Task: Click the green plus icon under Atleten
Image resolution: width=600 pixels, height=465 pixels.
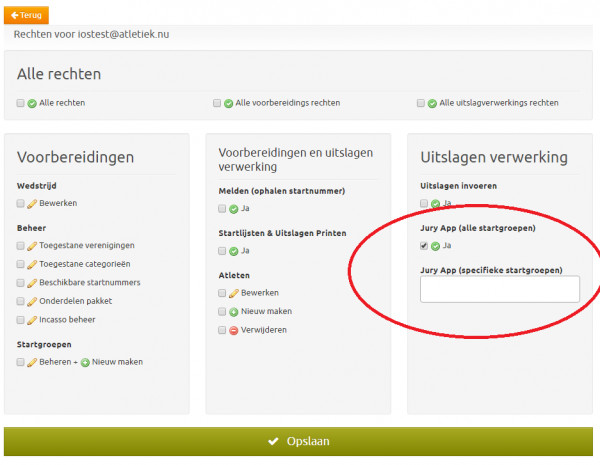Action: [x=233, y=312]
